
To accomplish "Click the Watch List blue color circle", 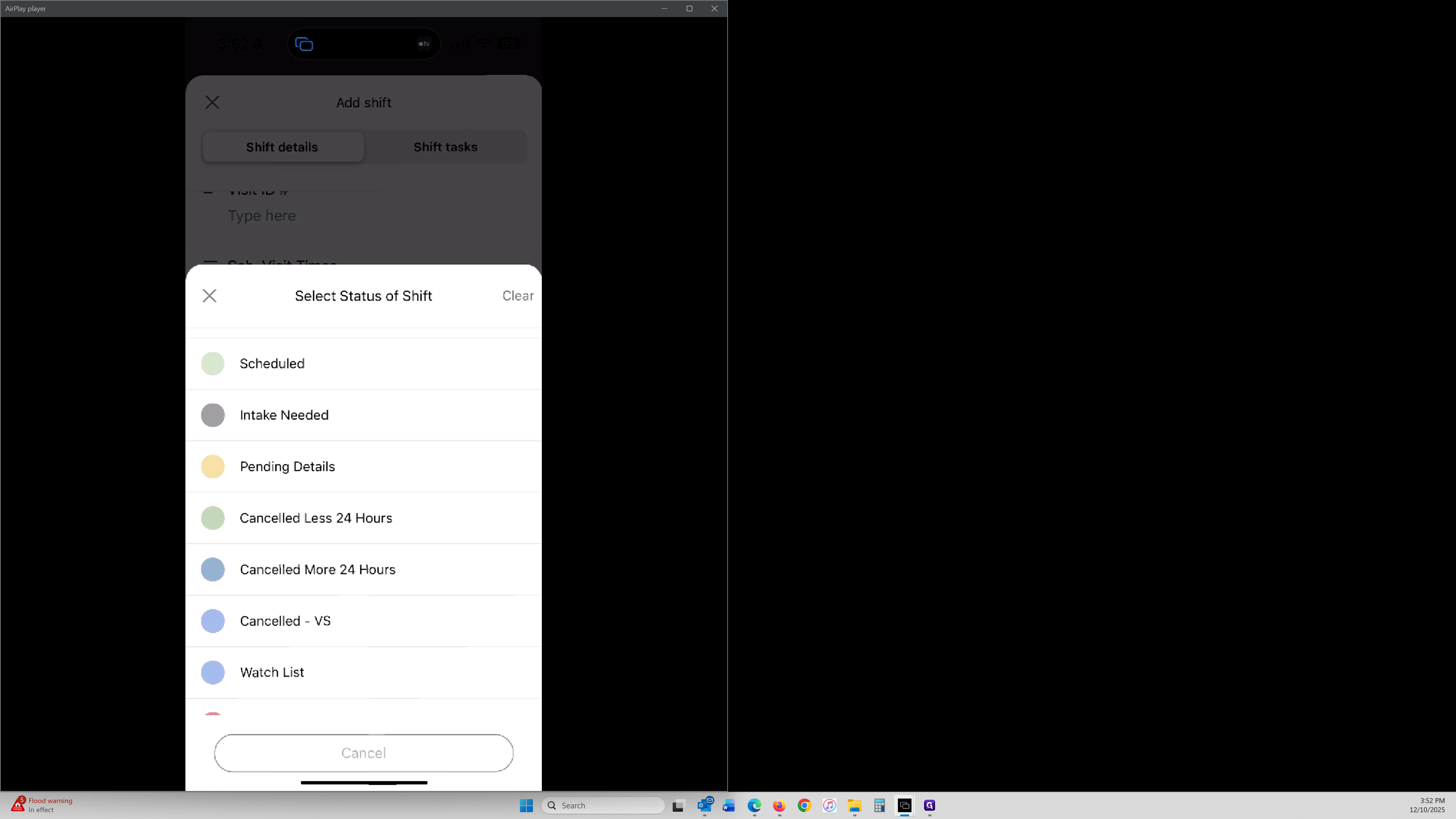I will pos(212,672).
